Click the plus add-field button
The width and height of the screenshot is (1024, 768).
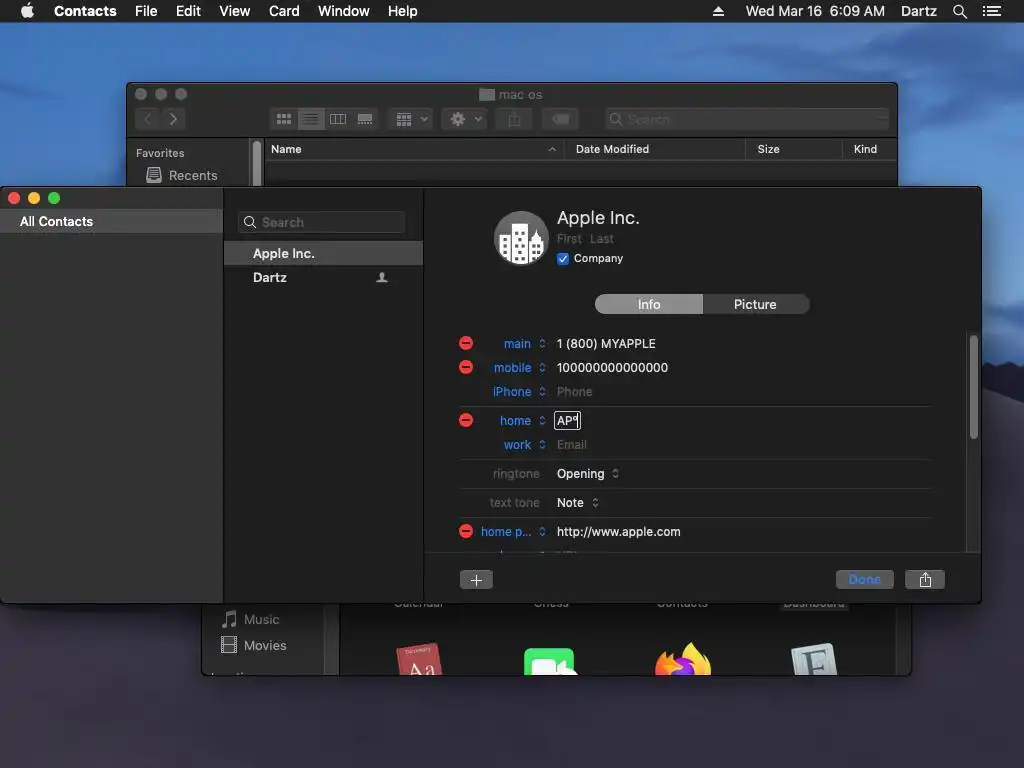click(x=476, y=579)
